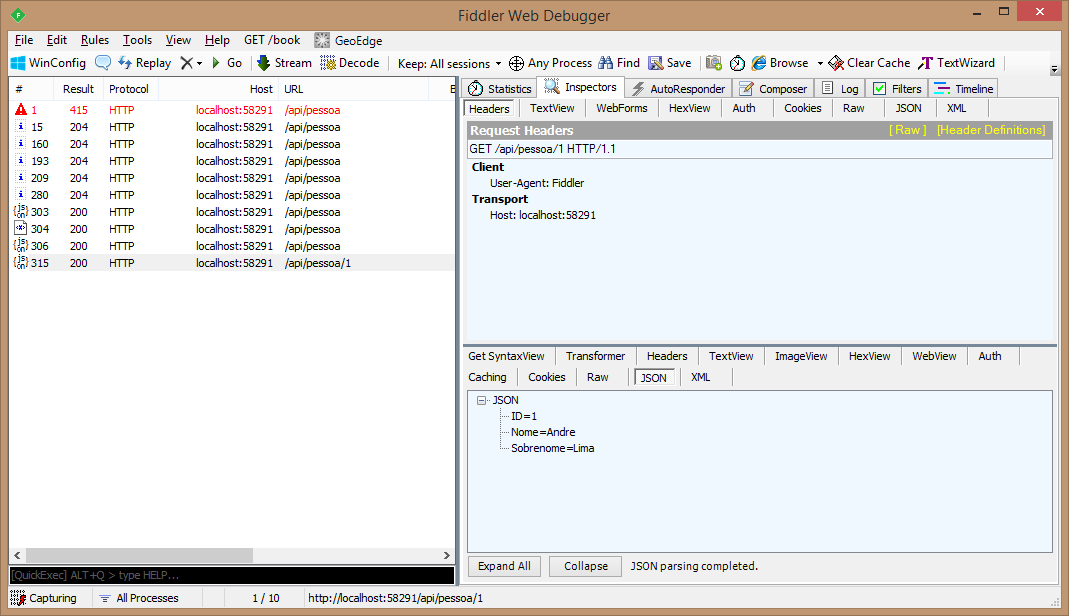
Task: Click the comment speech-bubble icon
Action: (103, 63)
